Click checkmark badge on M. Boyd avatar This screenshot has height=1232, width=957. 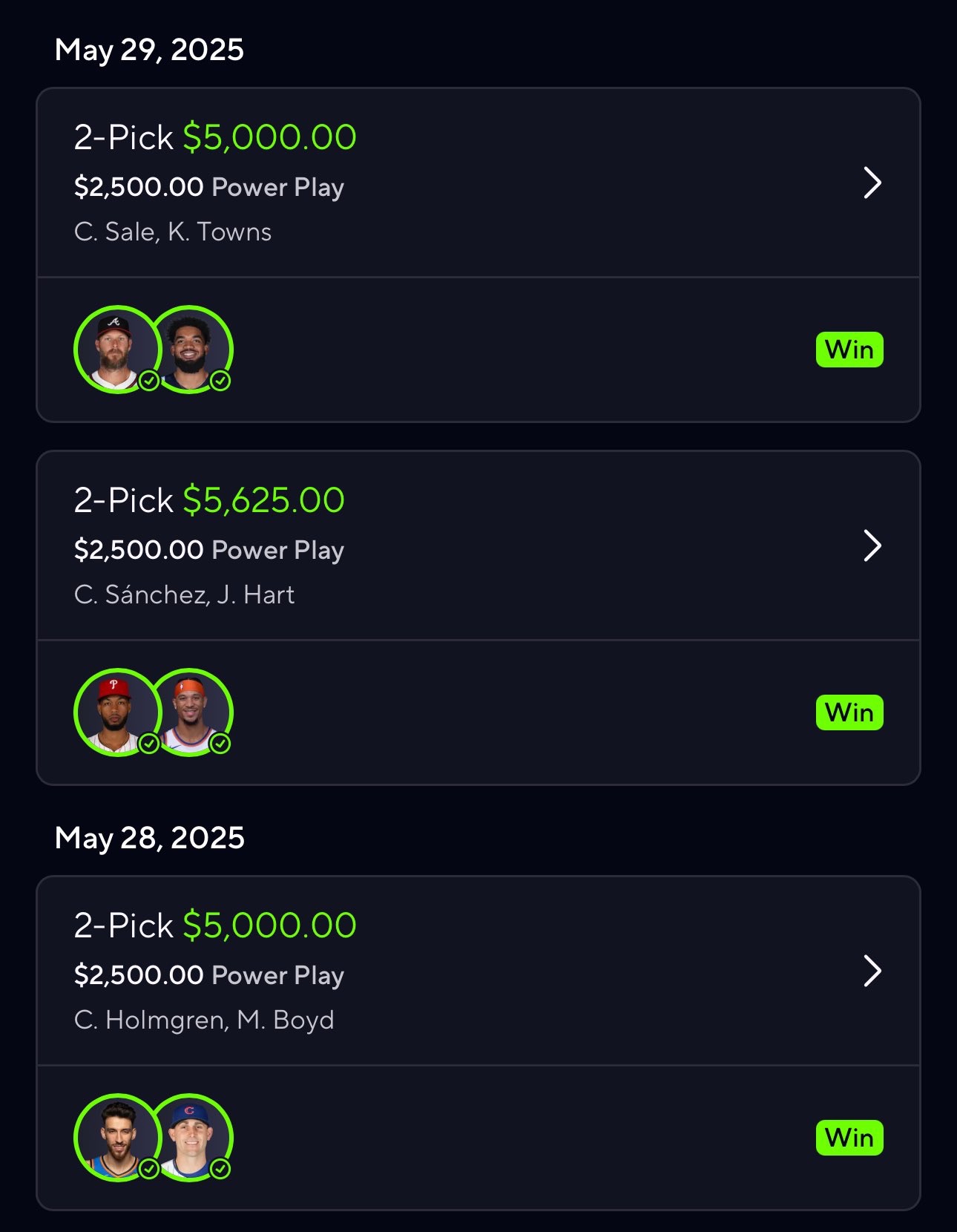[220, 1169]
